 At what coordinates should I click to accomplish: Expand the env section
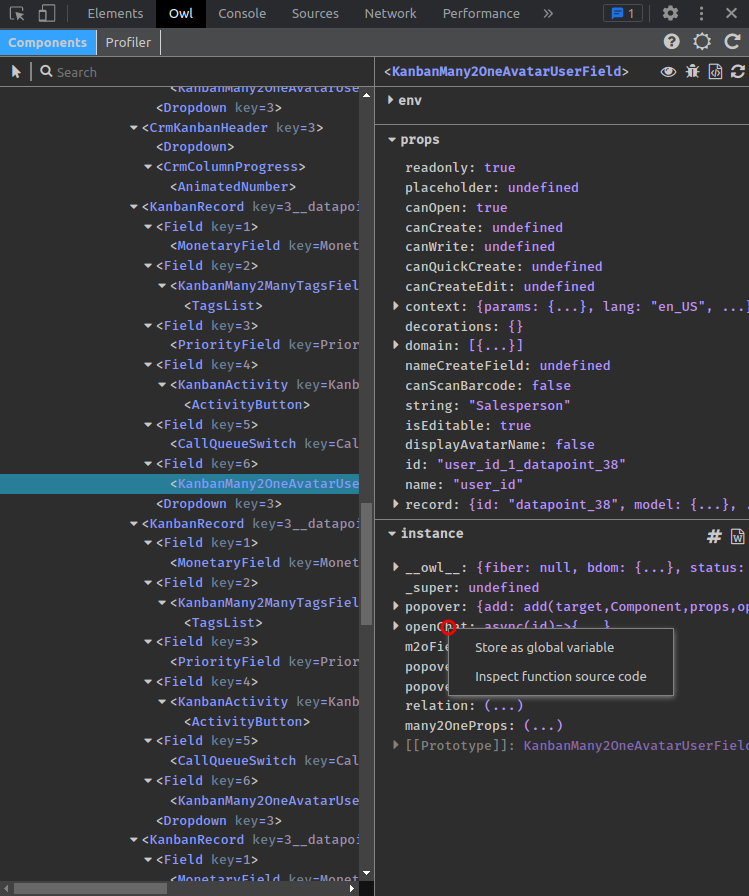pyautogui.click(x=391, y=100)
